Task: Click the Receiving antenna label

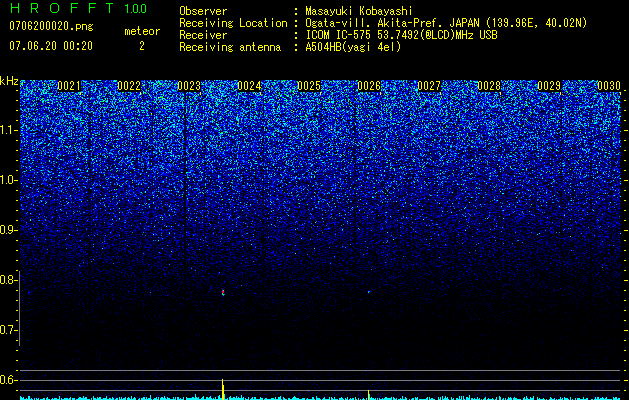Action: (x=230, y=47)
